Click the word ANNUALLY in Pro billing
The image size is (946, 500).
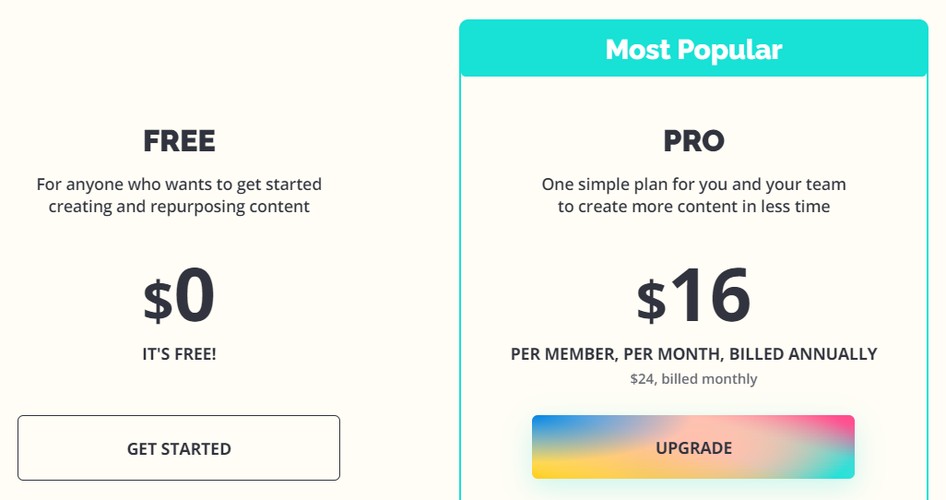point(833,354)
